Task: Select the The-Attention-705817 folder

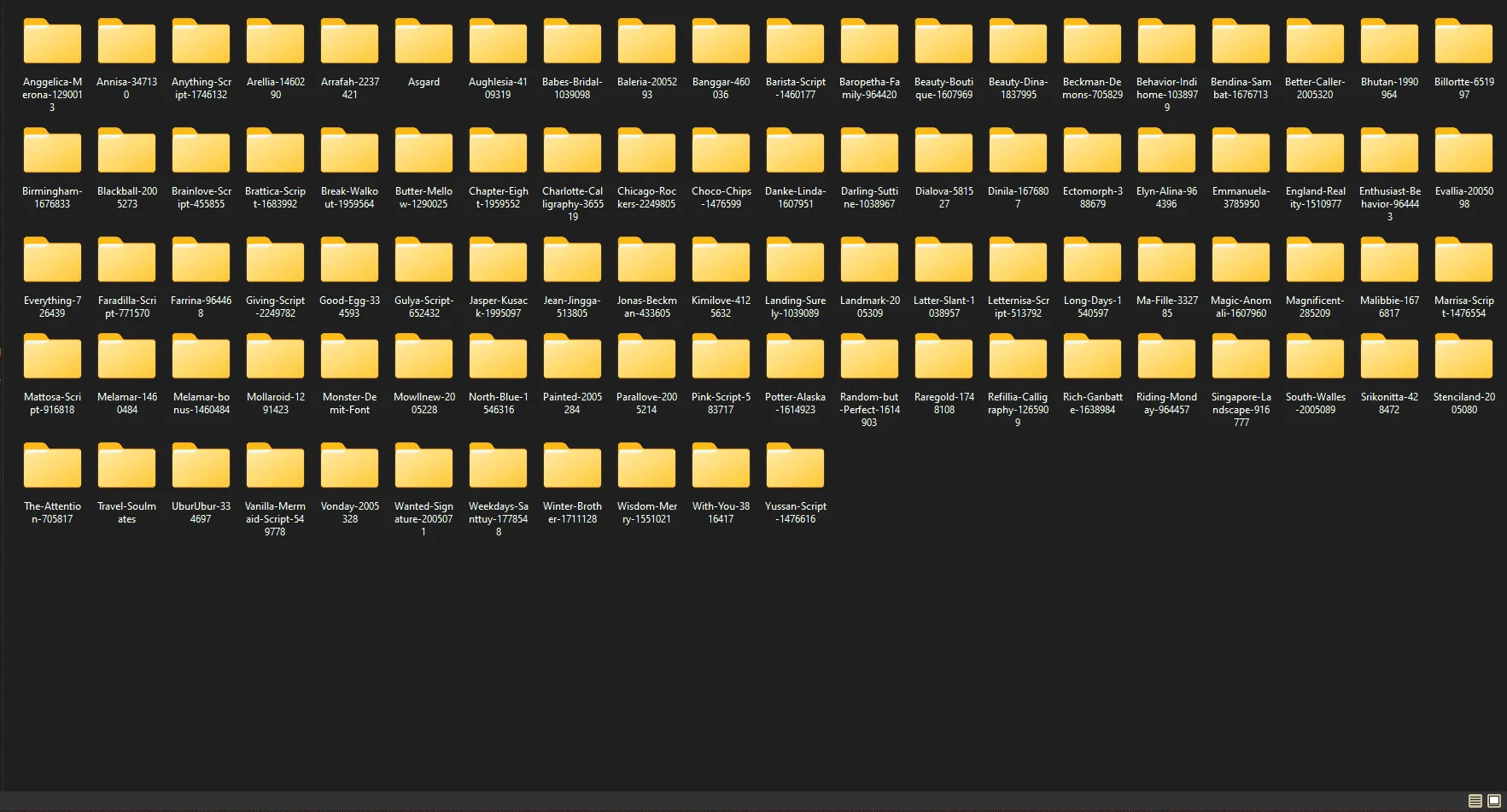Action: pos(52,483)
